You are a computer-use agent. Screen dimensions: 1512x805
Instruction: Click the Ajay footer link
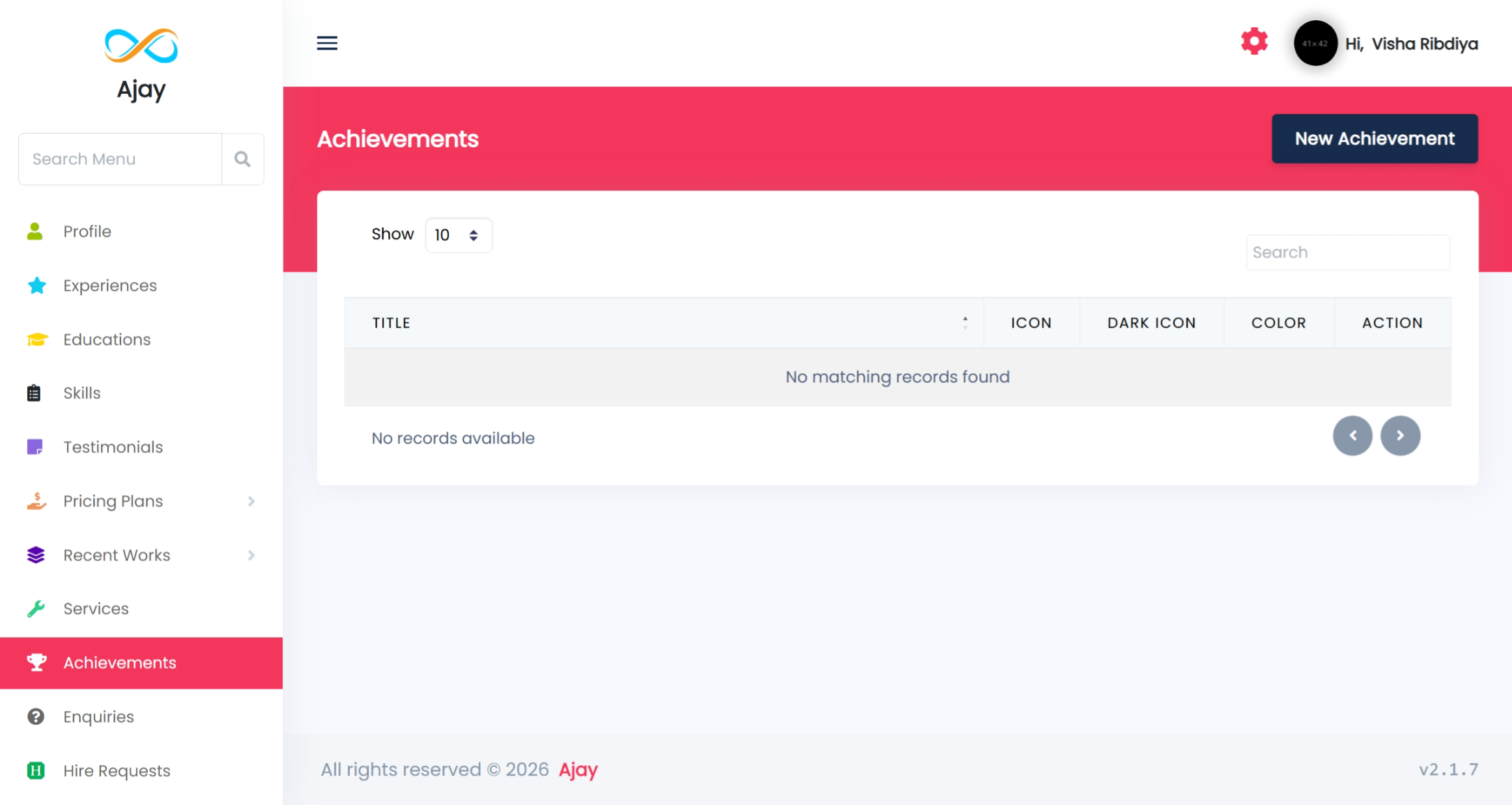point(578,770)
